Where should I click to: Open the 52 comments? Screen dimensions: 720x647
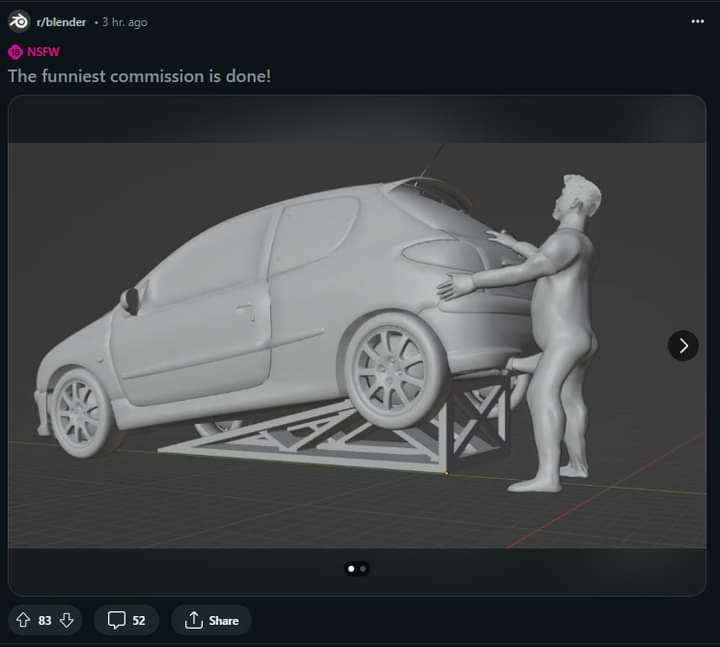point(138,620)
